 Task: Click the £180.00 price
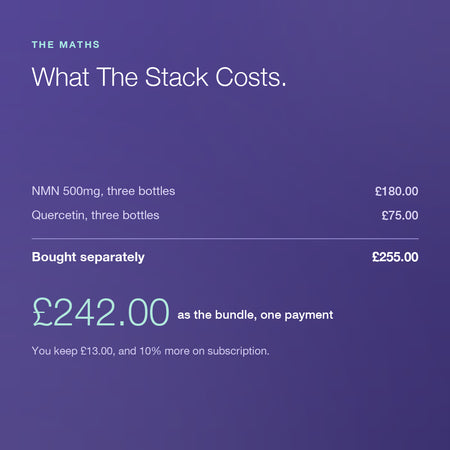[397, 191]
